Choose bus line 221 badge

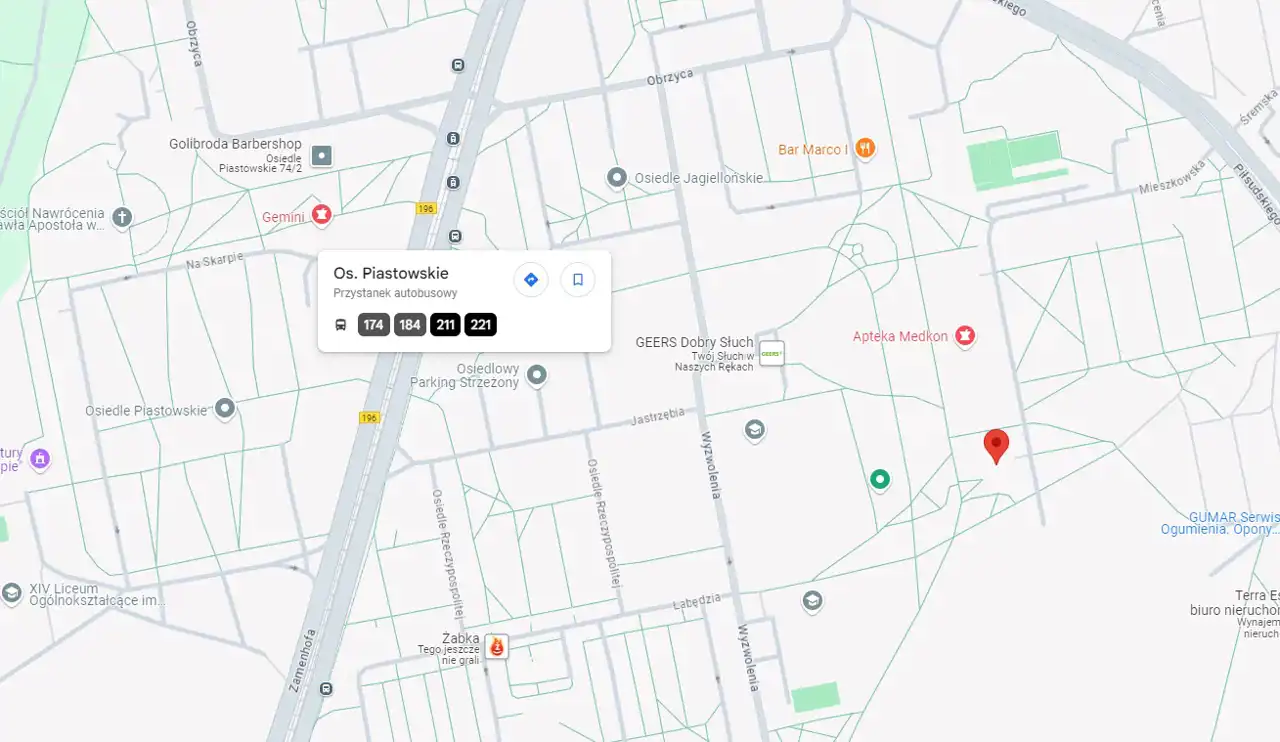click(480, 325)
